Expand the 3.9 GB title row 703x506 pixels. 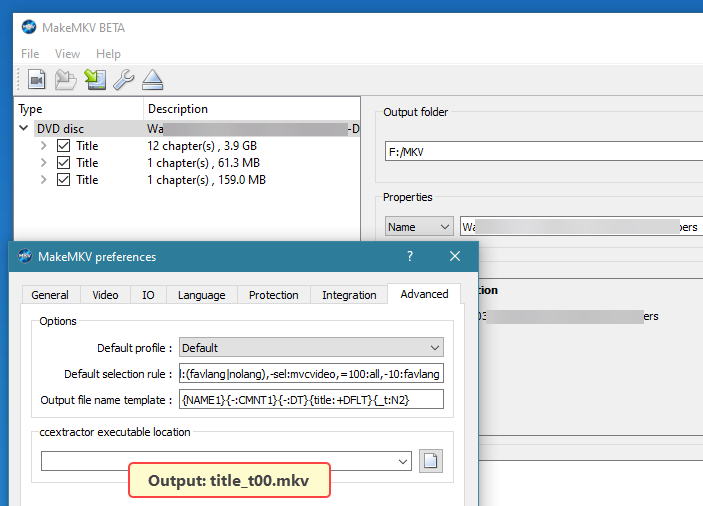43,146
